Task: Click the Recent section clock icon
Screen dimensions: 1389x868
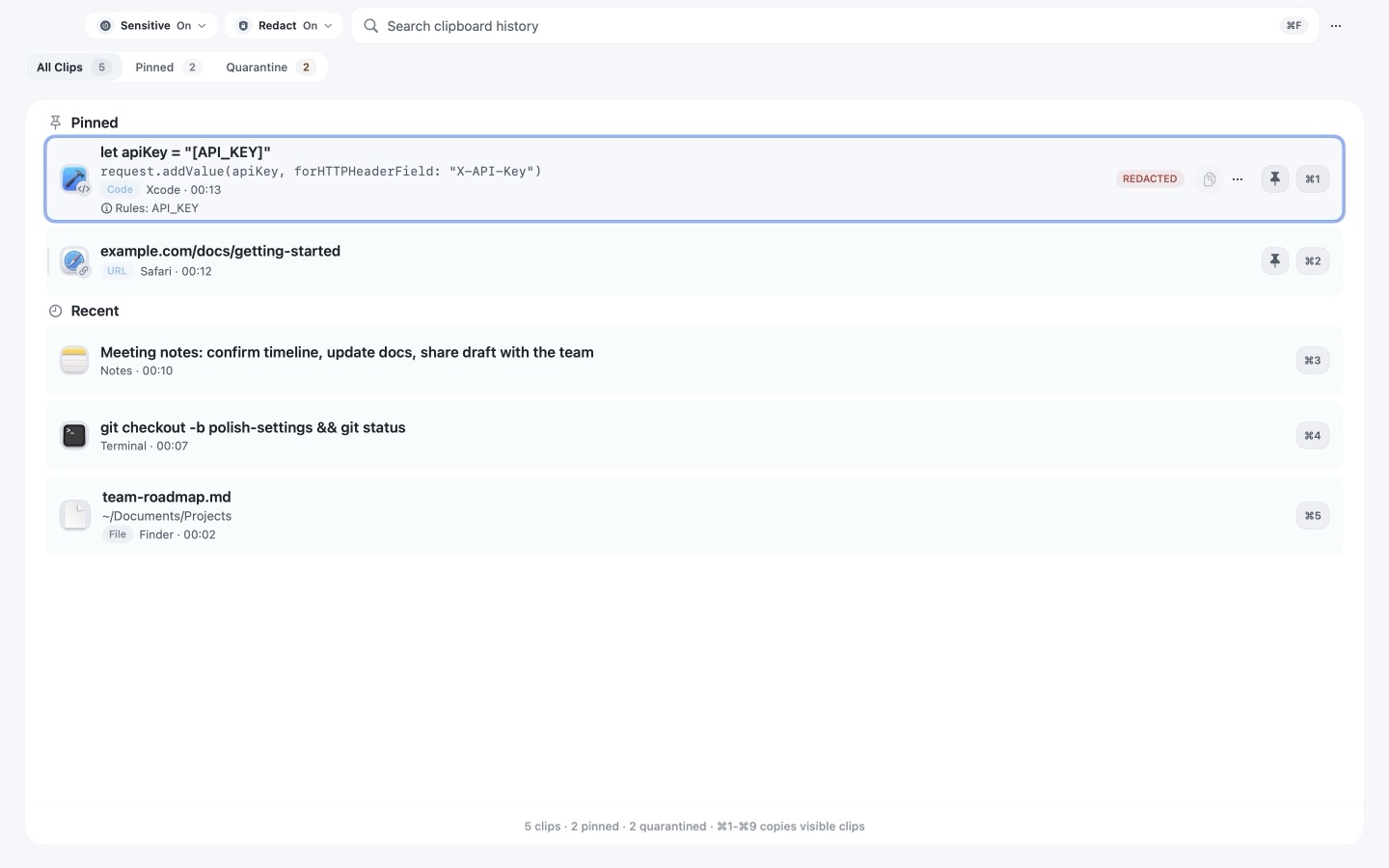Action: [x=55, y=312]
